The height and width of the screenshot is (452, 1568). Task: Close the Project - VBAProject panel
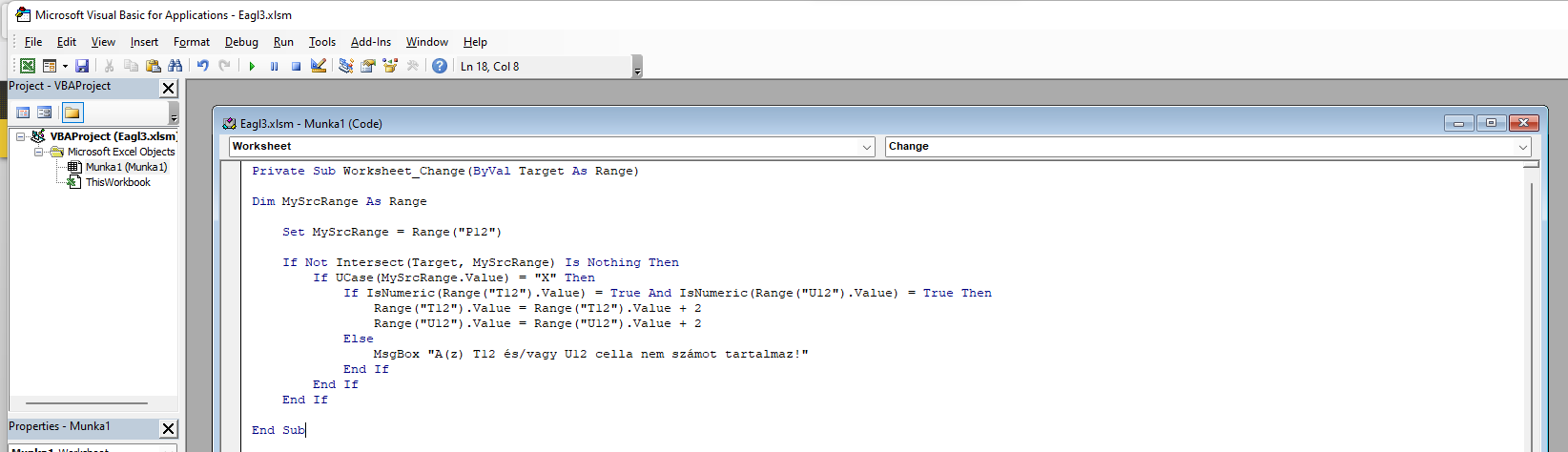click(x=168, y=88)
